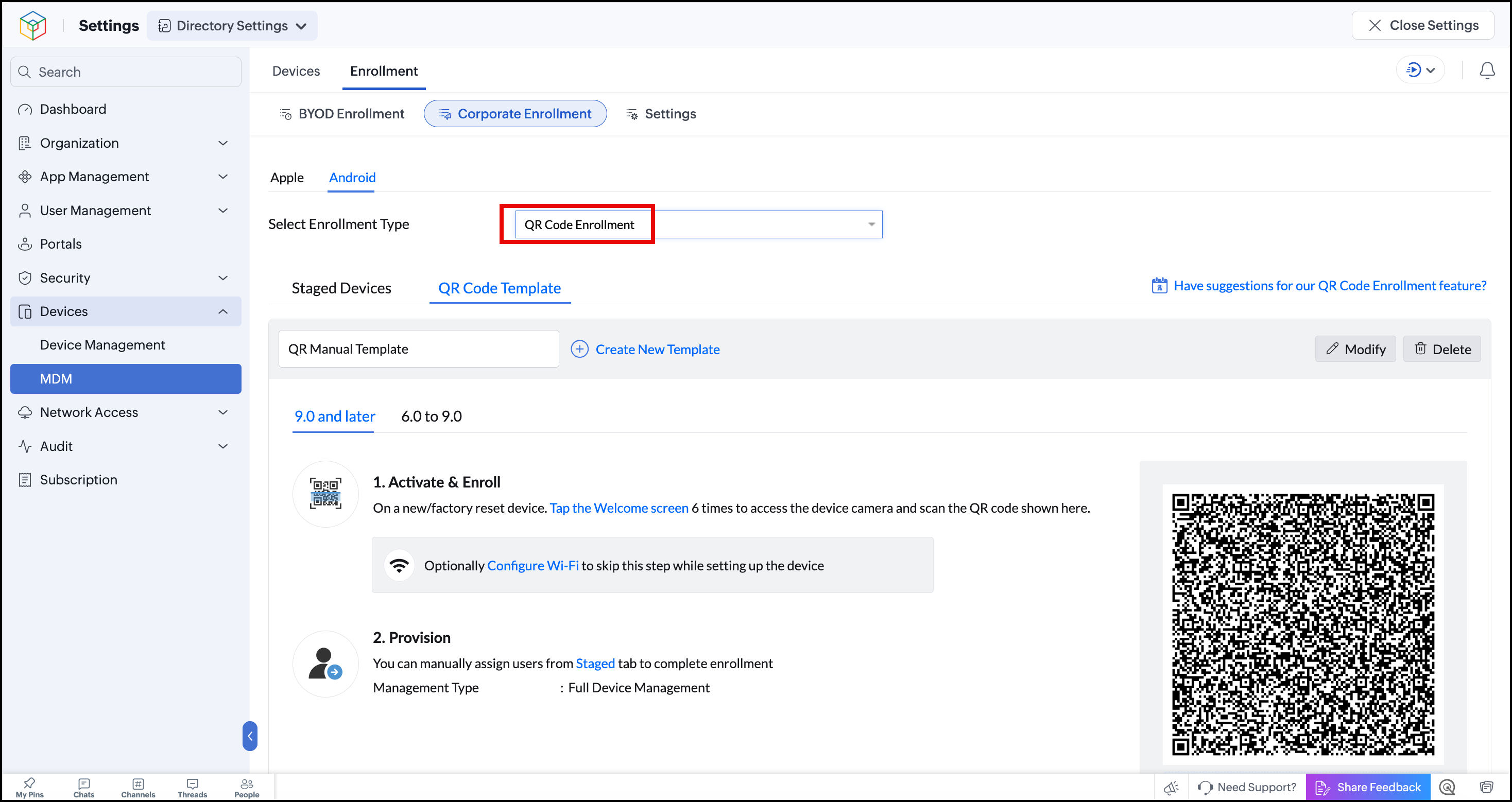The width and height of the screenshot is (1512, 802).
Task: Click the Subscription receipt icon
Action: coord(25,480)
